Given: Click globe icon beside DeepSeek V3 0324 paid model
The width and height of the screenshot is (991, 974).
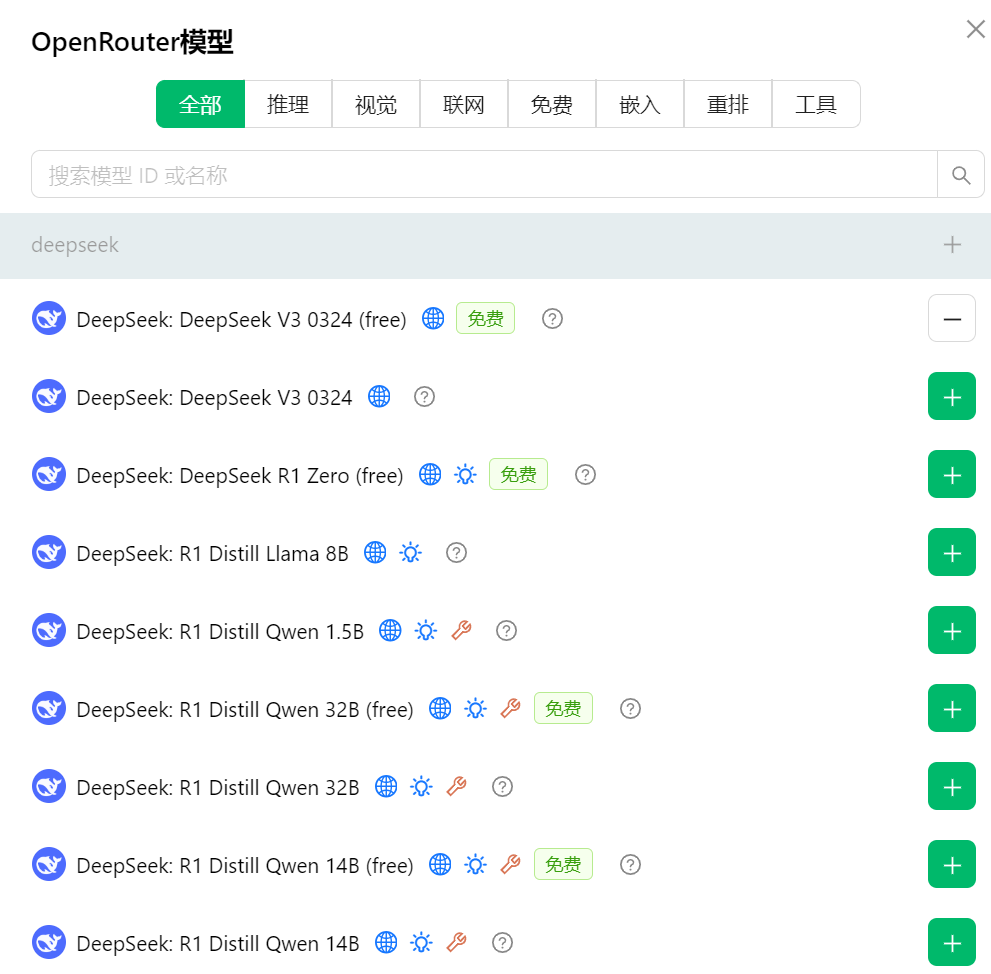Looking at the screenshot, I should click(x=379, y=397).
